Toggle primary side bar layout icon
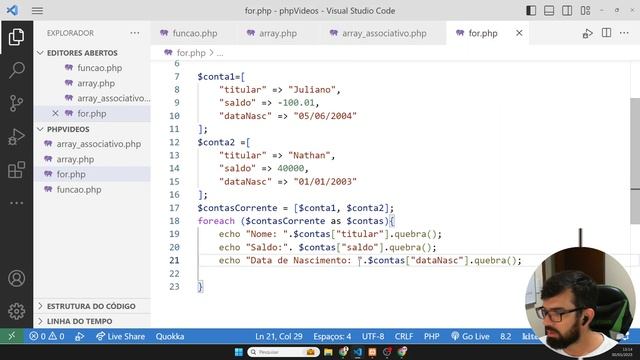The width and height of the screenshot is (640, 360). (x=531, y=11)
